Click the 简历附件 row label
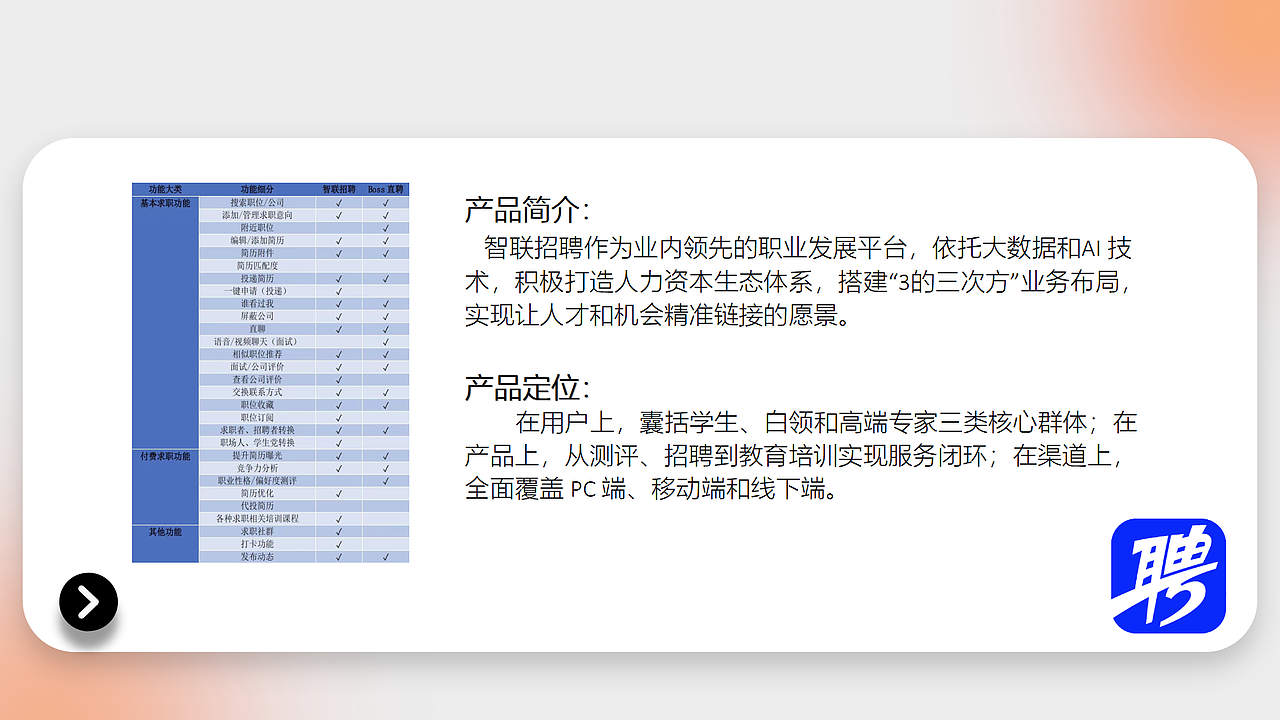Screen dimensions: 1280x720 (x=257, y=253)
